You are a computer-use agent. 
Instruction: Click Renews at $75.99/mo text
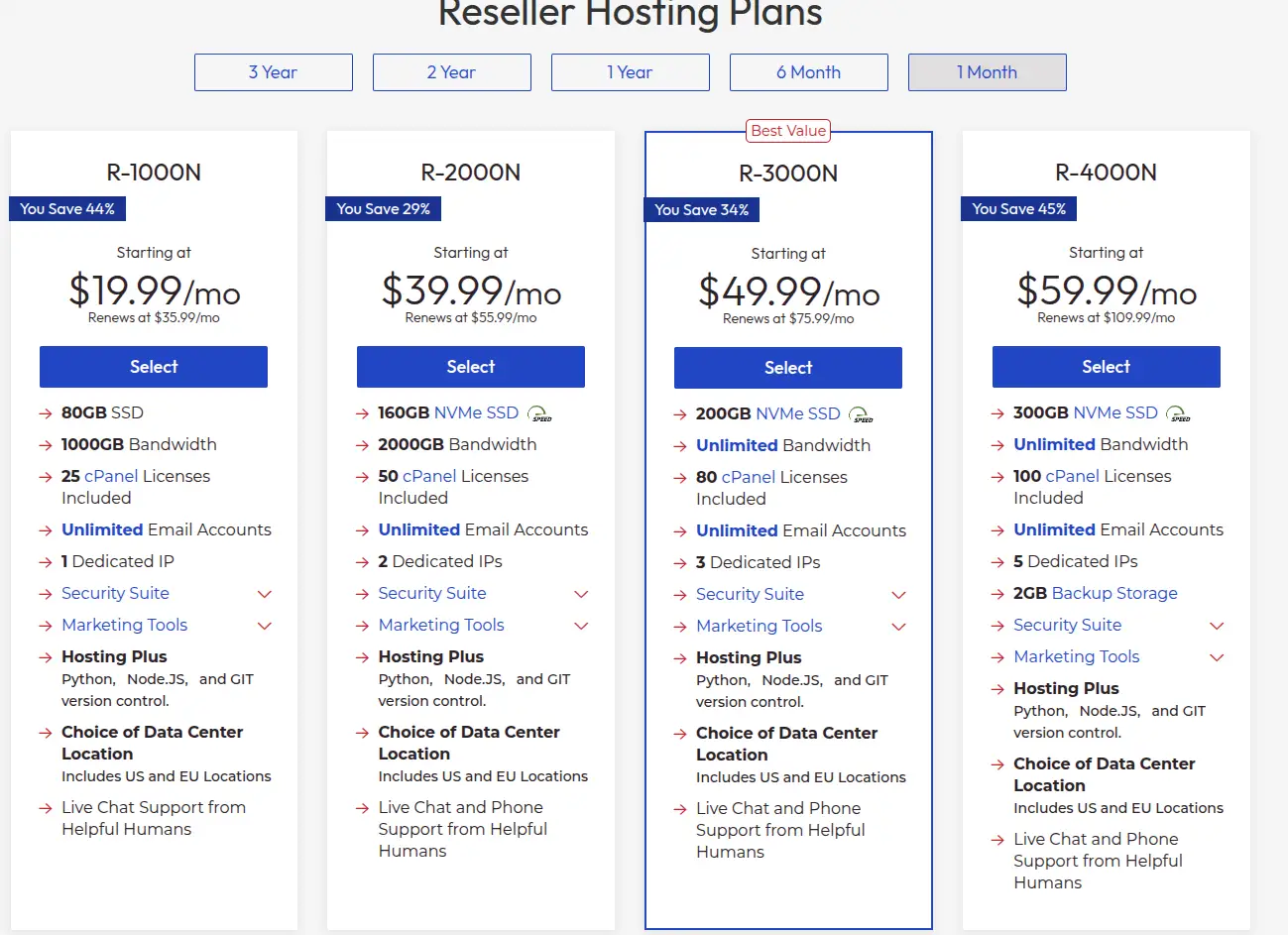tap(788, 319)
